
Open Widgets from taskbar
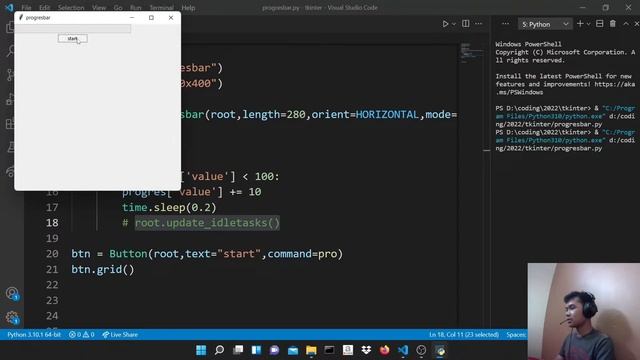point(256,350)
